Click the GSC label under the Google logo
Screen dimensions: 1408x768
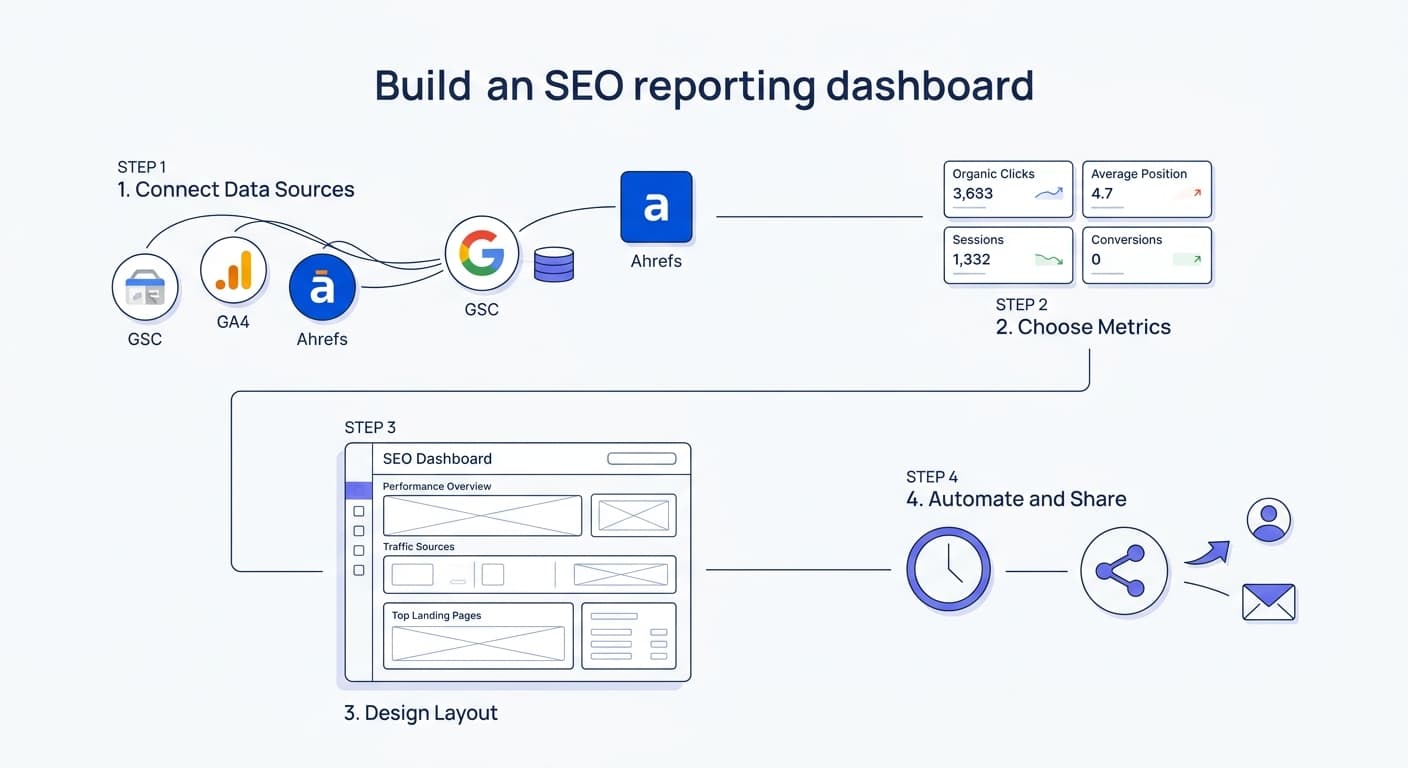point(482,310)
